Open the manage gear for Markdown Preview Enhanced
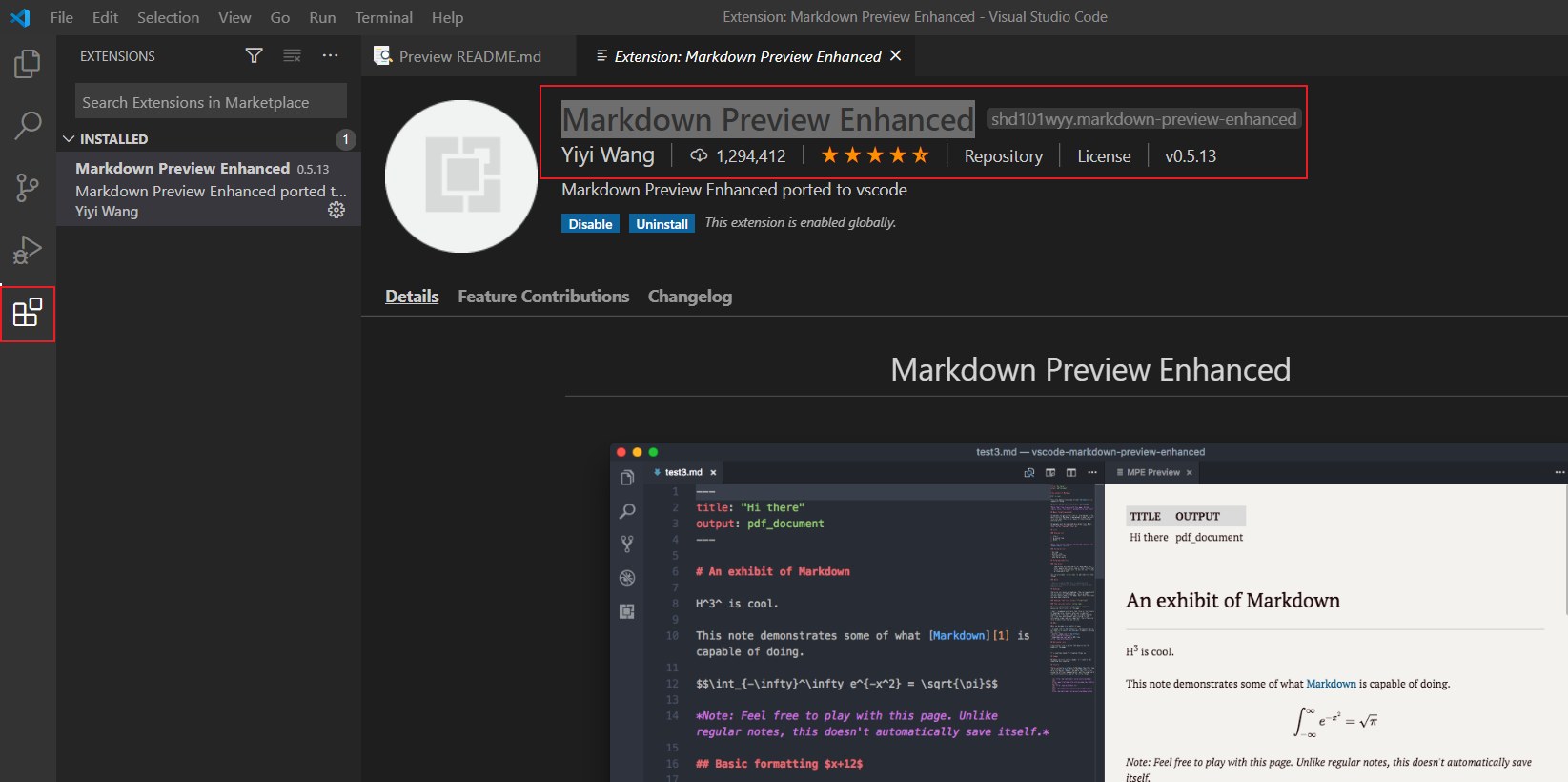1568x782 pixels. [336, 210]
